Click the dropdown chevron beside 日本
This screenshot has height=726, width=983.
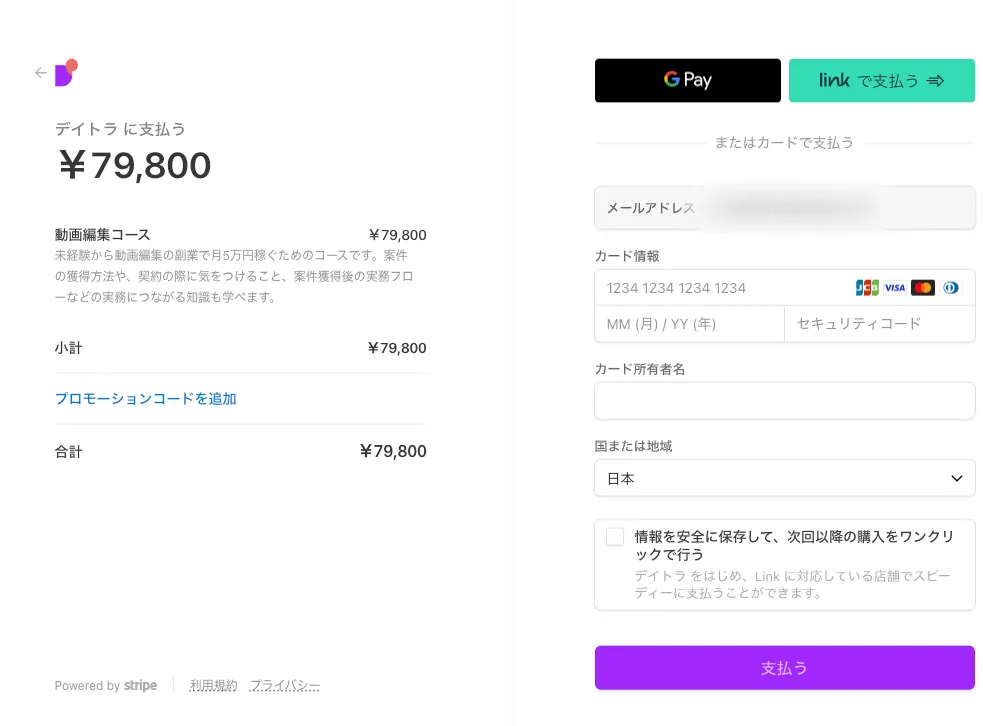(955, 478)
